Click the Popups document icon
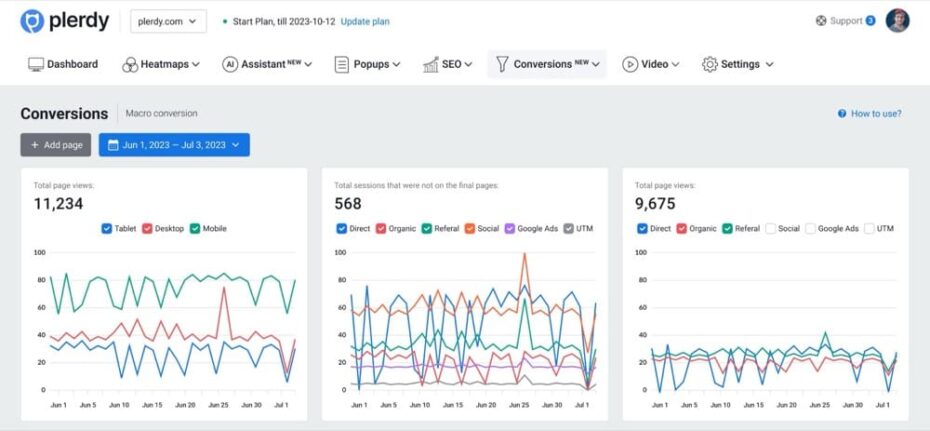The width and height of the screenshot is (930, 431). 341,64
